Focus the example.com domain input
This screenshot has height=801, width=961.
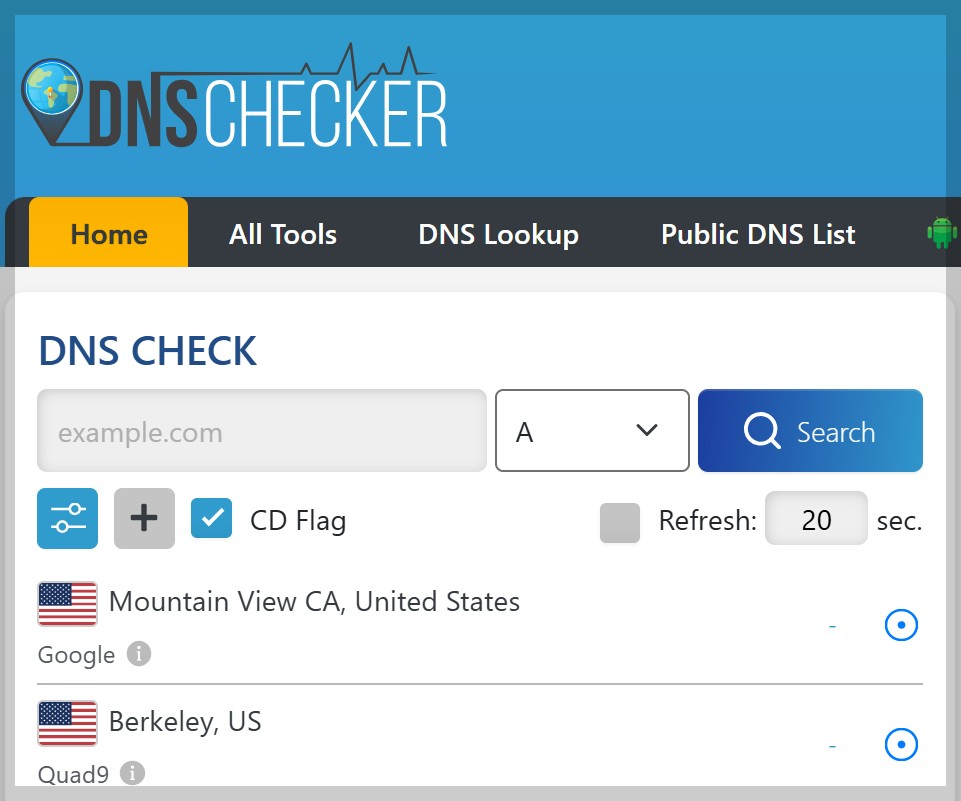262,431
